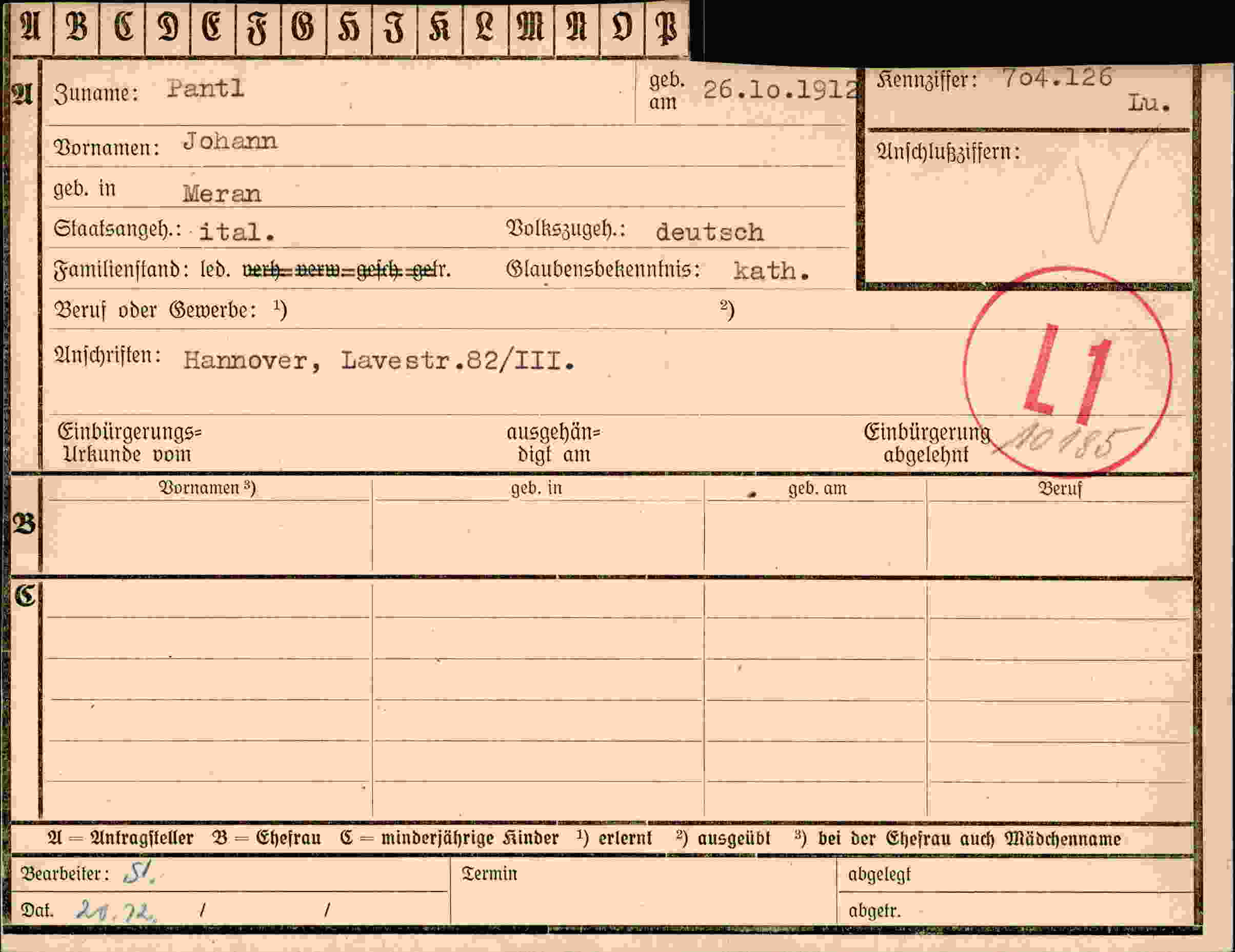Click the "Staatsangeh.:" label

[x=117, y=230]
